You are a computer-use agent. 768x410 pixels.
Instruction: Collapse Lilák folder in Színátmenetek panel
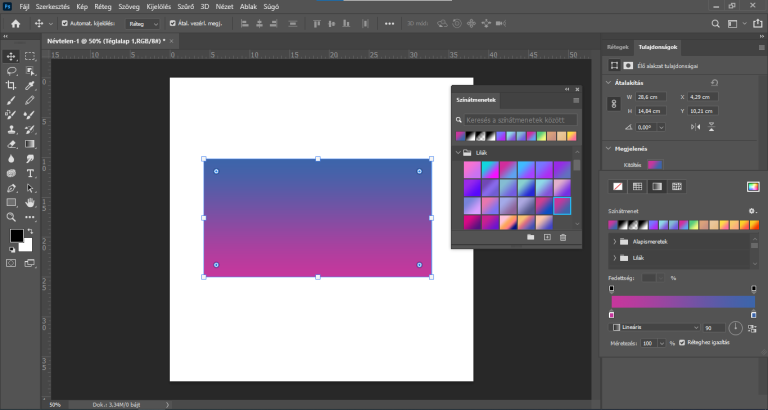458,153
